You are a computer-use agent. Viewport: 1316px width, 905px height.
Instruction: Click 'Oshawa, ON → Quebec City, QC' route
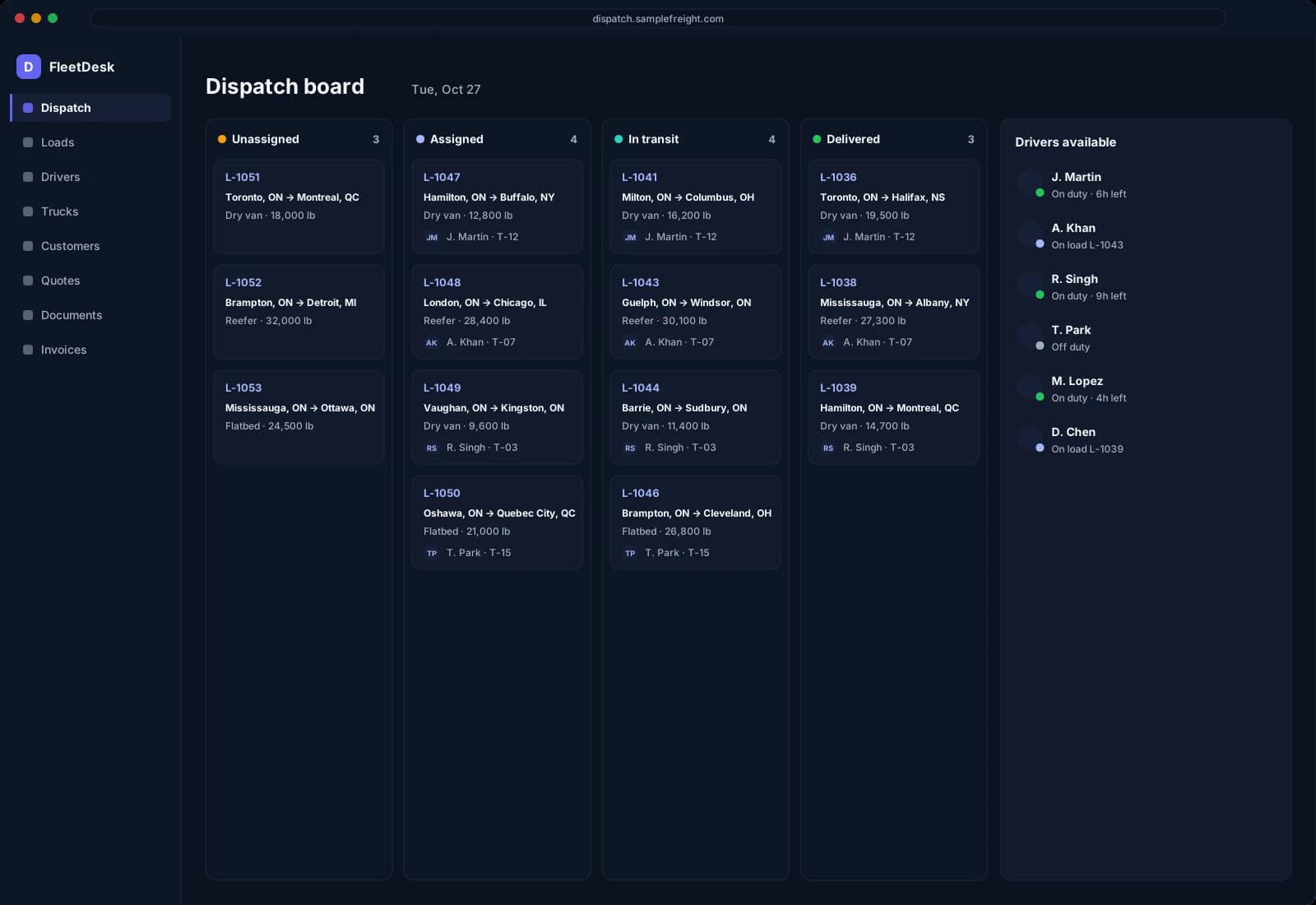499,513
